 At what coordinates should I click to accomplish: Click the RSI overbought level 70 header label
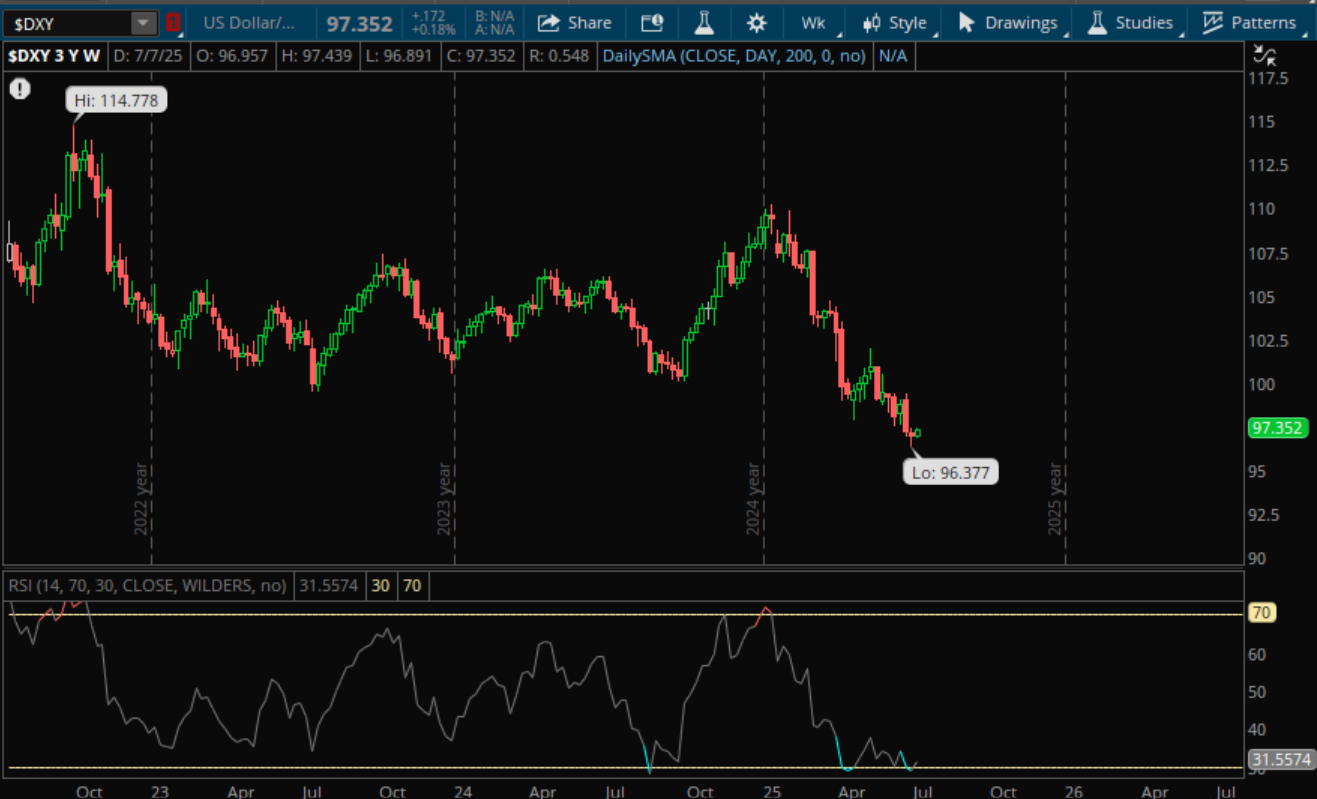[x=412, y=585]
